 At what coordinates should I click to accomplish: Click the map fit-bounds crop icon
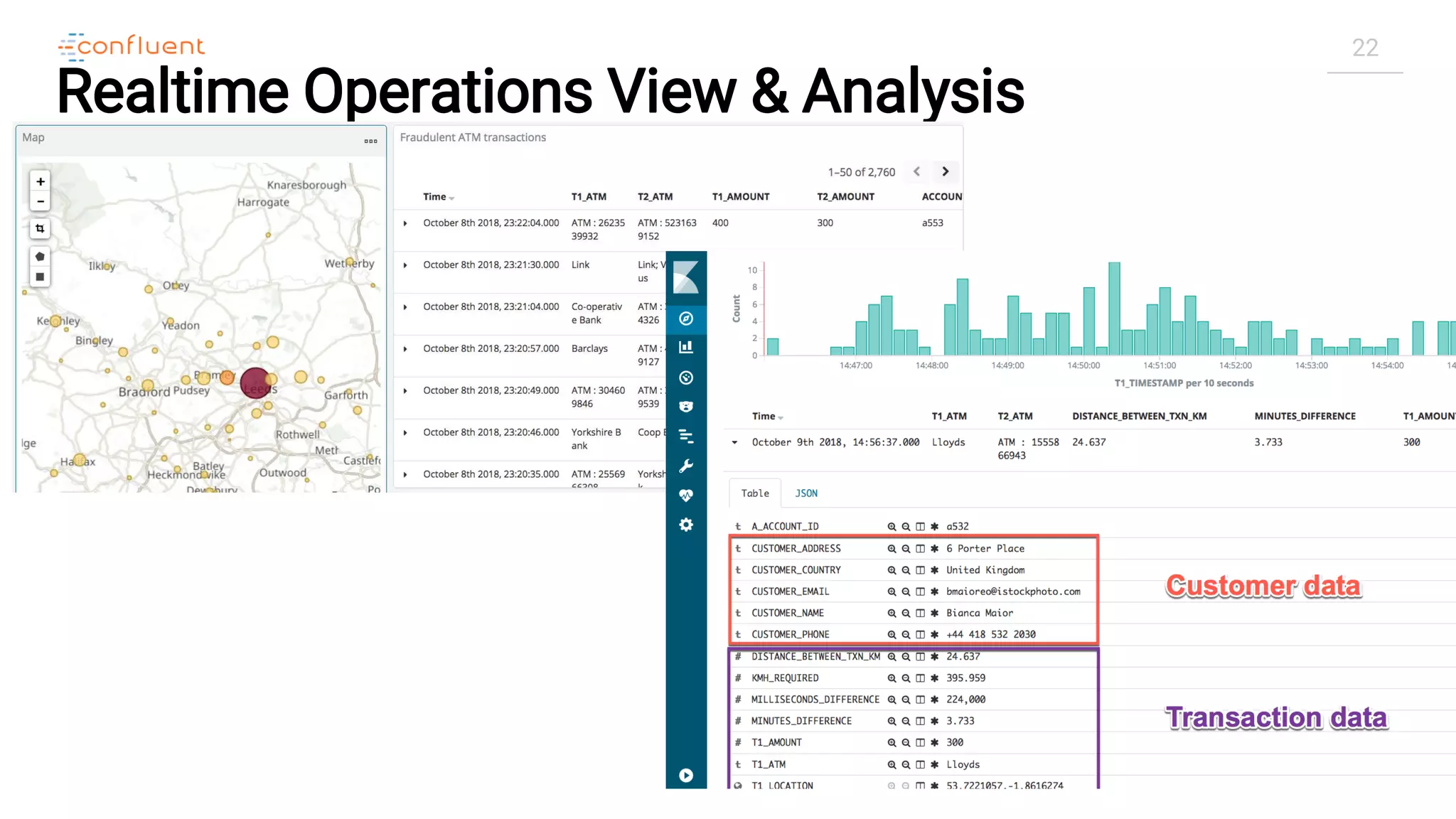[40, 228]
